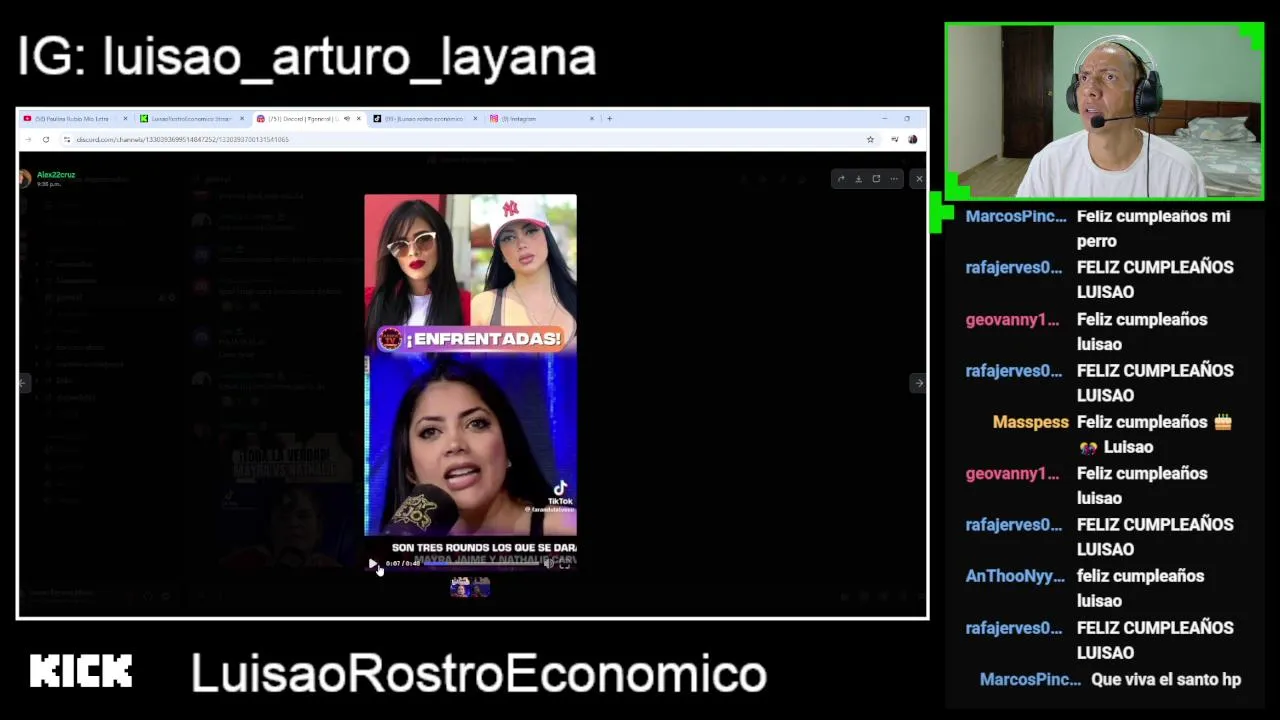Close the Discord media viewer
The width and height of the screenshot is (1280, 720).
pos(919,179)
